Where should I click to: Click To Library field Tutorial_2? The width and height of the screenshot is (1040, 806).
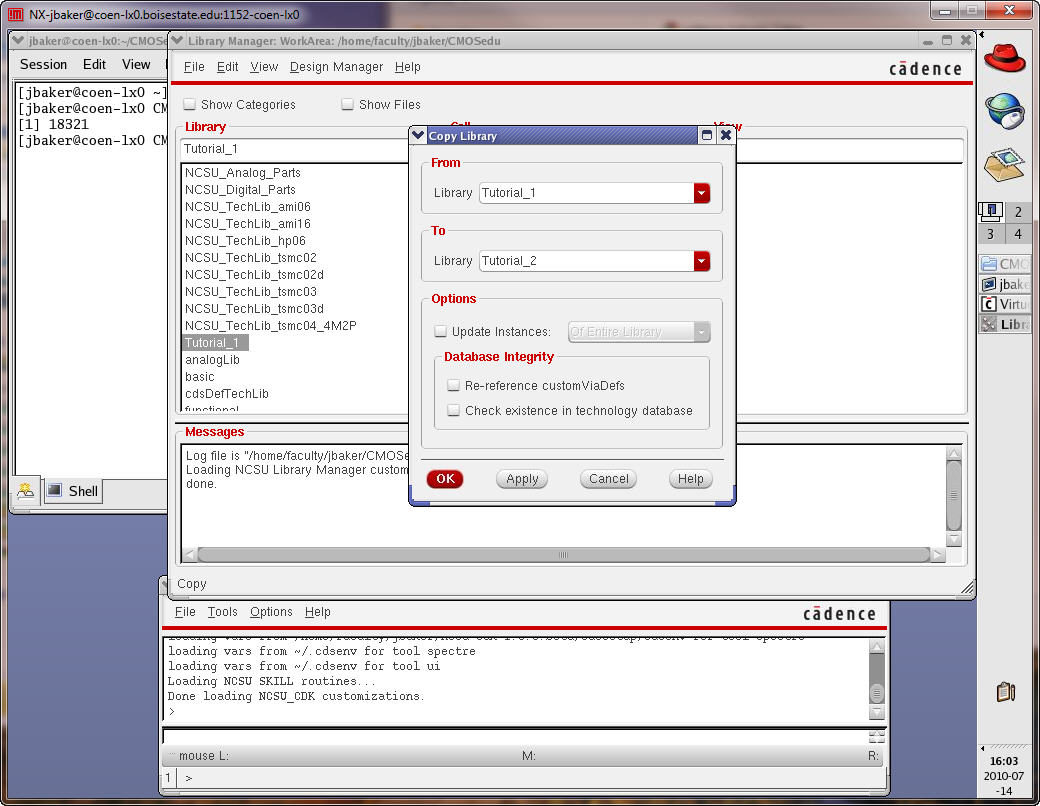coord(586,261)
